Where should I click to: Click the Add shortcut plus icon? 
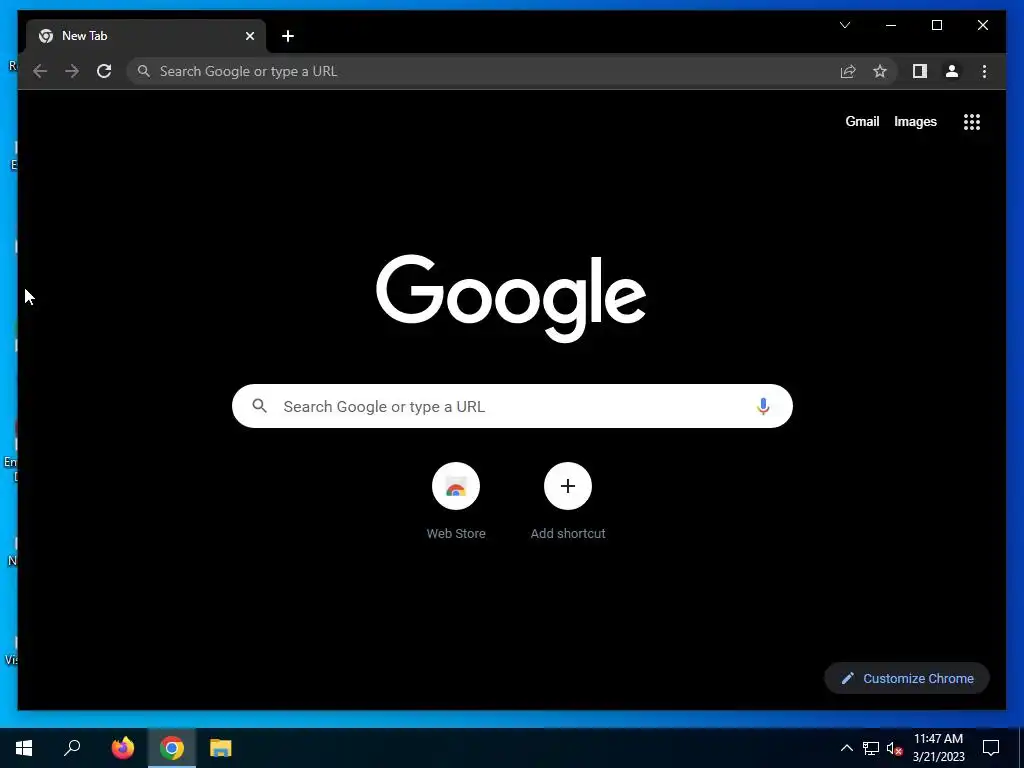[x=568, y=486]
